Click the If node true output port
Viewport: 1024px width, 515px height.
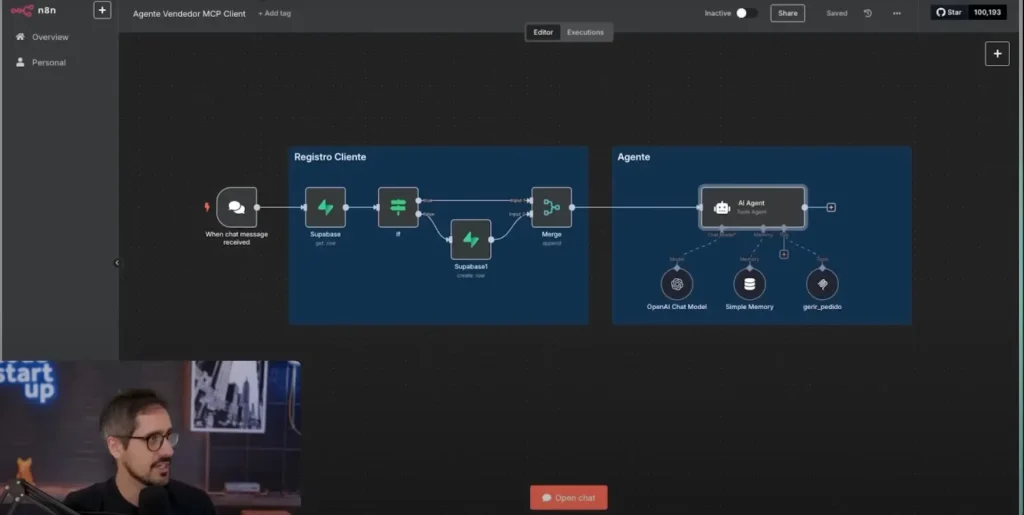point(419,200)
